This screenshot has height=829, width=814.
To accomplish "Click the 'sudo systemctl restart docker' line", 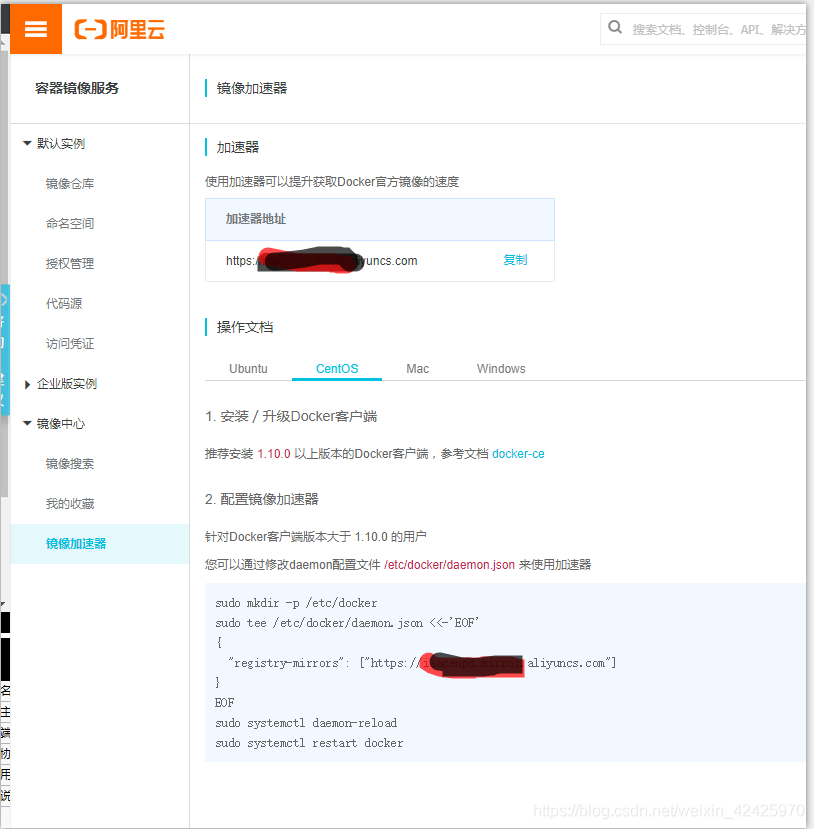I will pyautogui.click(x=309, y=743).
